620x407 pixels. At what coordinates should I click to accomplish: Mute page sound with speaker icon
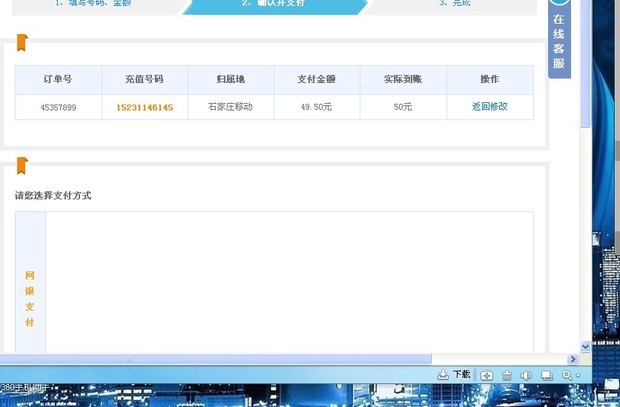coord(526,375)
